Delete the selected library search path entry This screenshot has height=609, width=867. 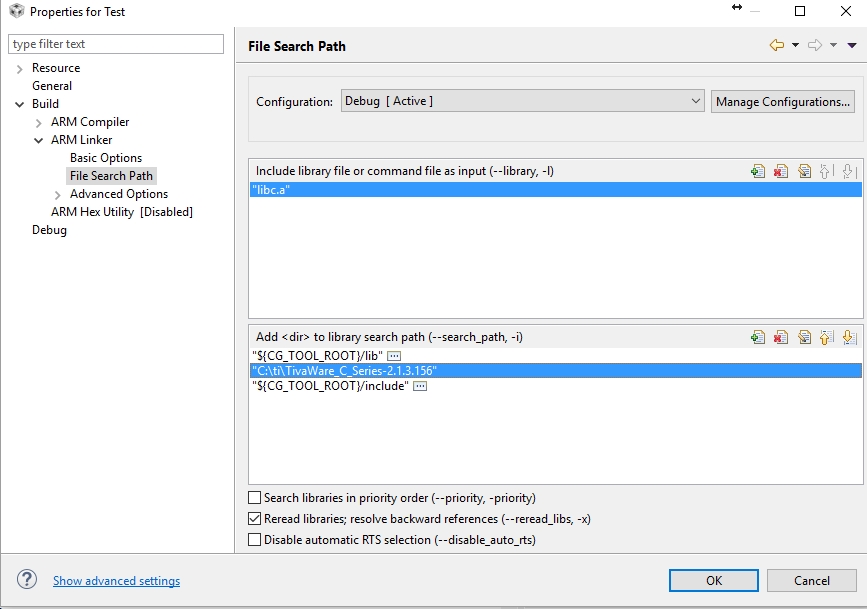pyautogui.click(x=781, y=337)
